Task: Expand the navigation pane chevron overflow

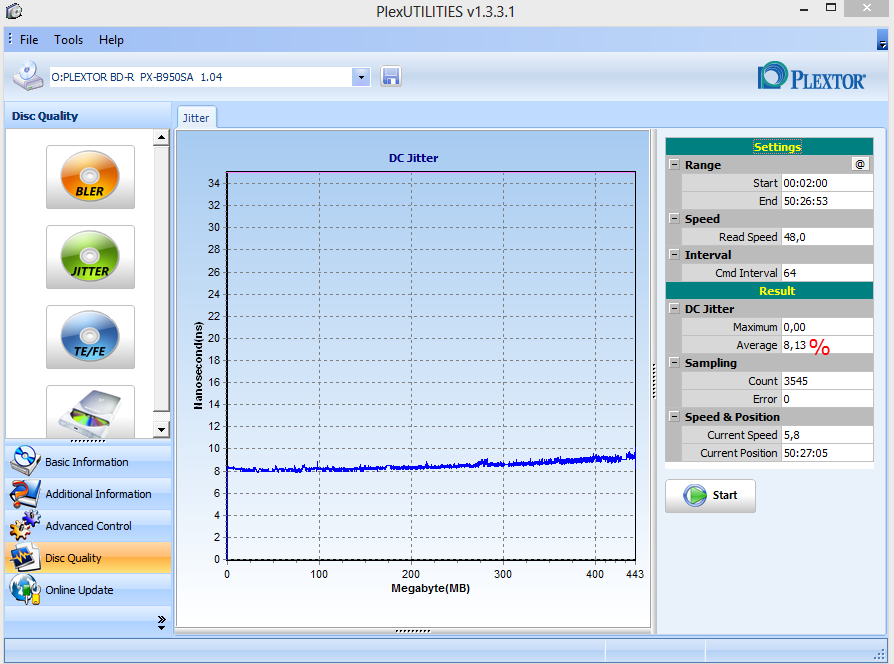Action: click(x=161, y=622)
